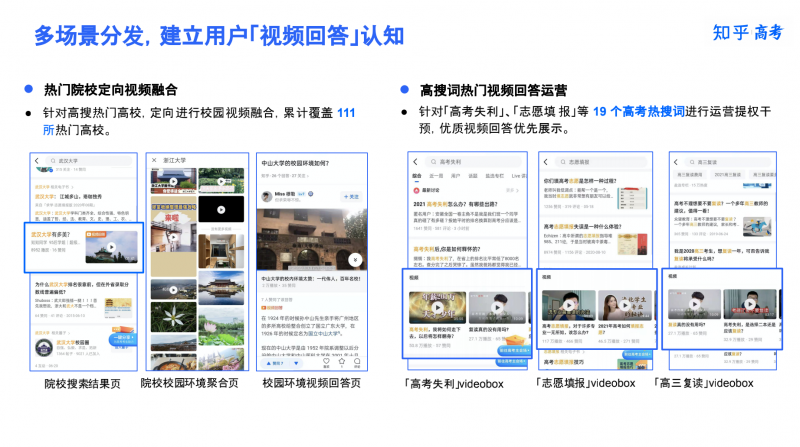Click back arrow in 志愿填报 search screen
Viewport: 800px width, 447px height.
pyautogui.click(x=545, y=162)
